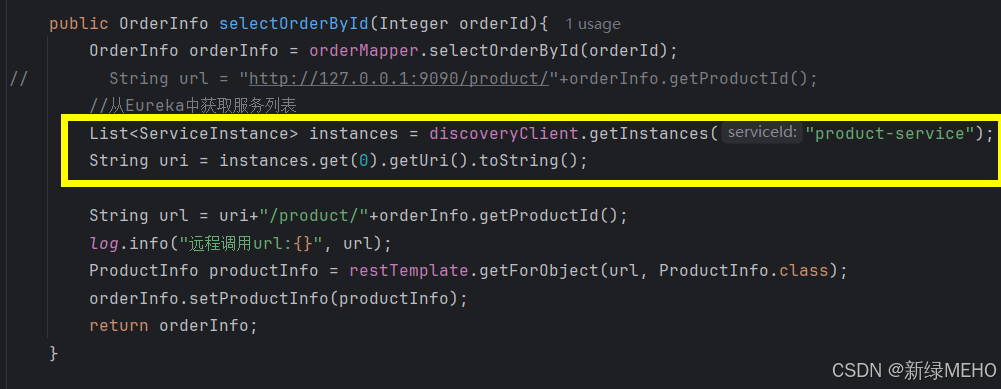
Task: Click the List<ServiceInstance> type declaration
Action: click(194, 133)
